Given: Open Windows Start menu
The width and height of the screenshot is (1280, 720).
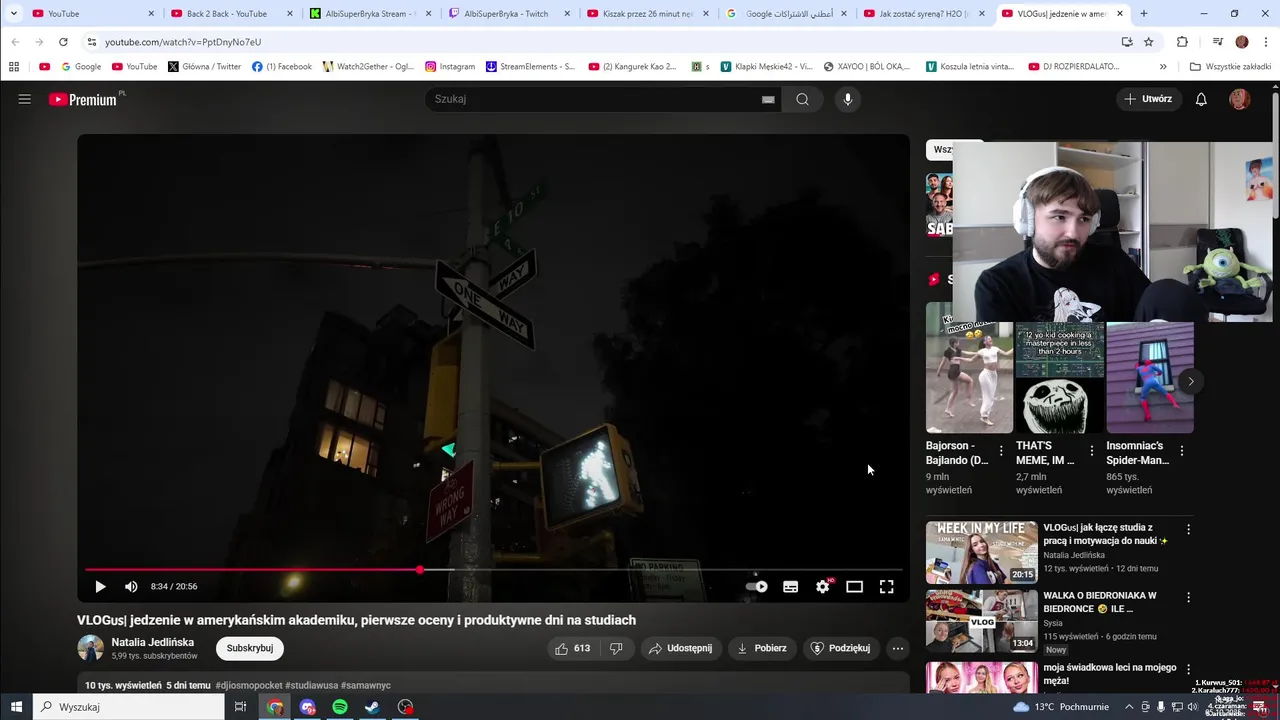Looking at the screenshot, I should pyautogui.click(x=16, y=707).
